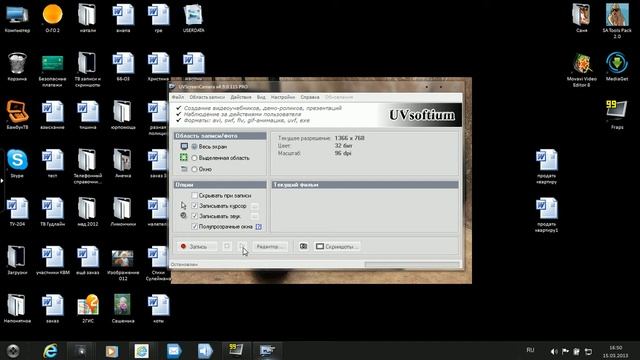Open the Саня desktop folder
The width and height of the screenshot is (640, 360).
[581, 18]
